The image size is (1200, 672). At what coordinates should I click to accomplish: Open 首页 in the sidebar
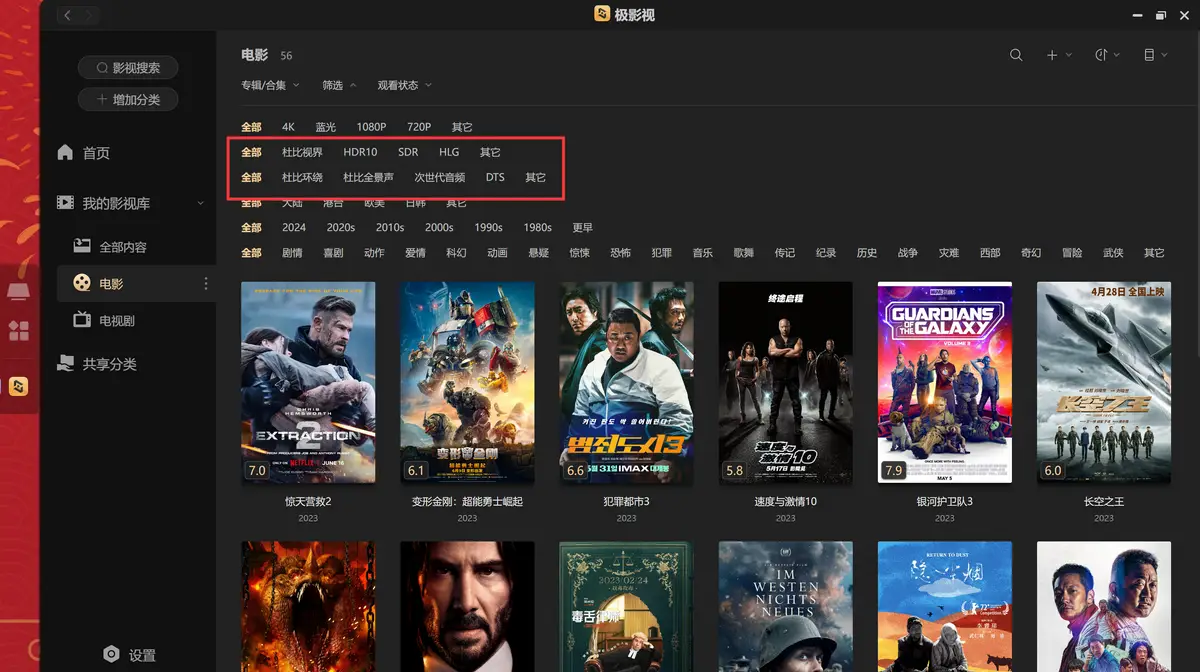(x=96, y=153)
